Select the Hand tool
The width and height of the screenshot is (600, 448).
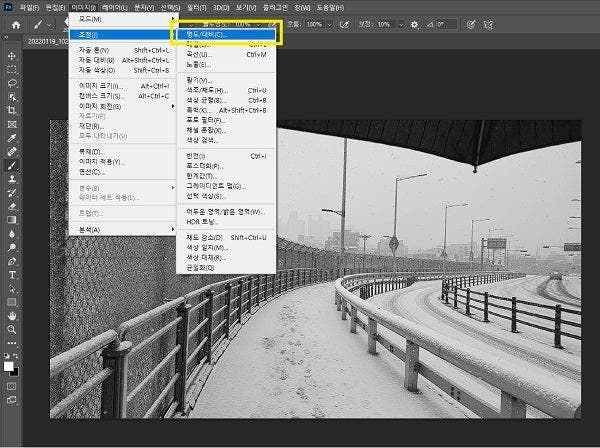click(12, 316)
